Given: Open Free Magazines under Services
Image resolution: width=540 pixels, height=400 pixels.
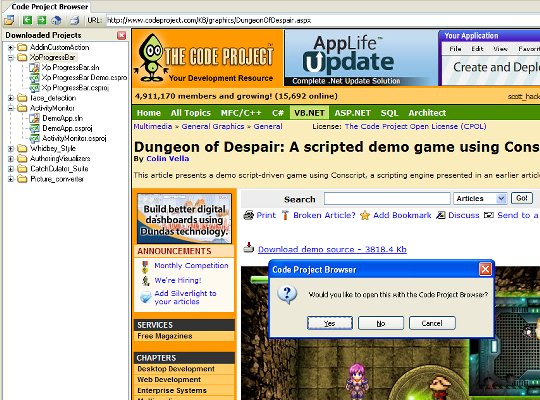Looking at the screenshot, I should click(165, 336).
